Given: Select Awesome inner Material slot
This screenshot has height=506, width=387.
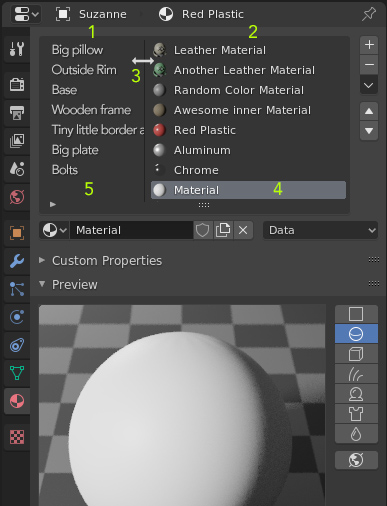Looking at the screenshot, I should 248,110.
